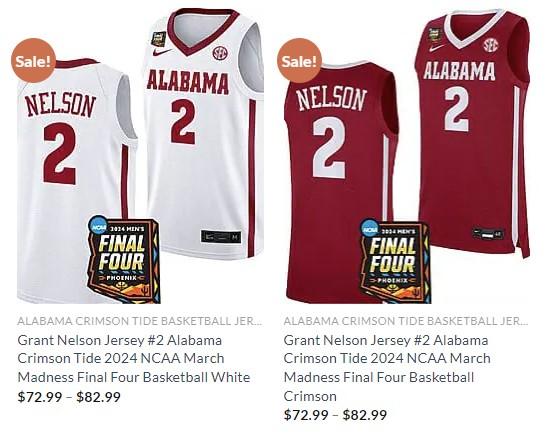This screenshot has width=551, height=447.
Task: Open the white Grant Nelson jersey title link
Action: pos(134,359)
